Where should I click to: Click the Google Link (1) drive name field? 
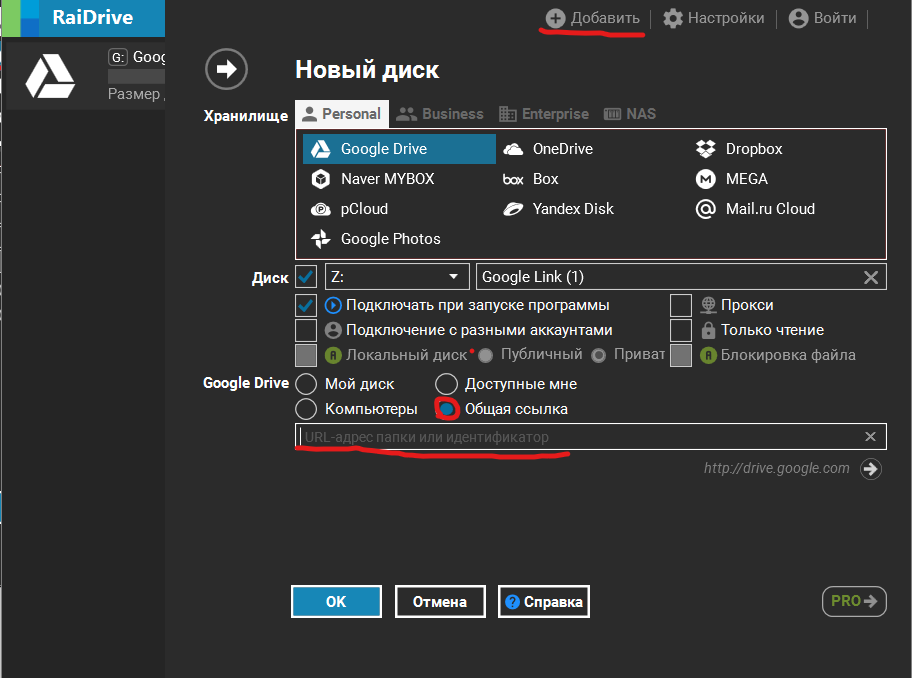pyautogui.click(x=681, y=277)
